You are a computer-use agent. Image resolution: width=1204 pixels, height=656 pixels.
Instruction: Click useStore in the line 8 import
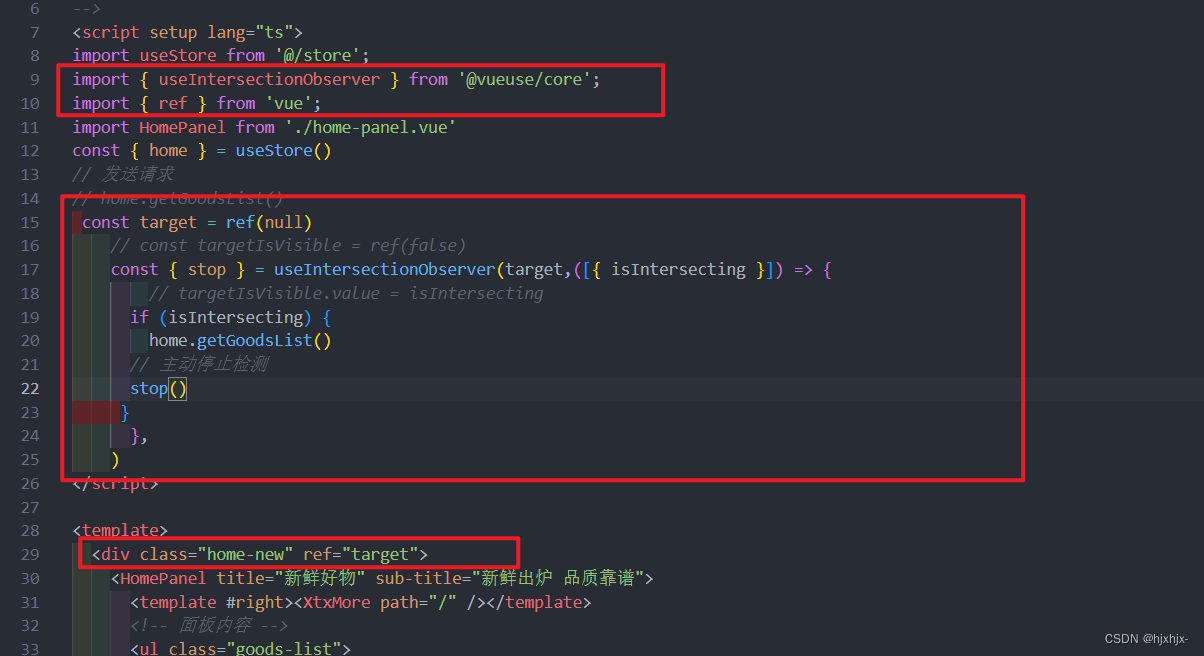click(x=178, y=56)
